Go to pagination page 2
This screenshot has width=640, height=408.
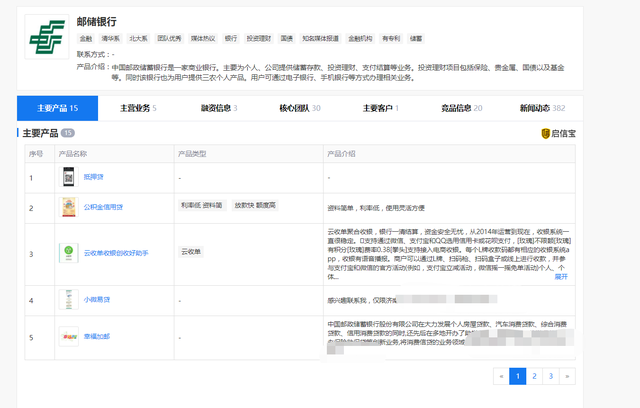click(x=534, y=376)
